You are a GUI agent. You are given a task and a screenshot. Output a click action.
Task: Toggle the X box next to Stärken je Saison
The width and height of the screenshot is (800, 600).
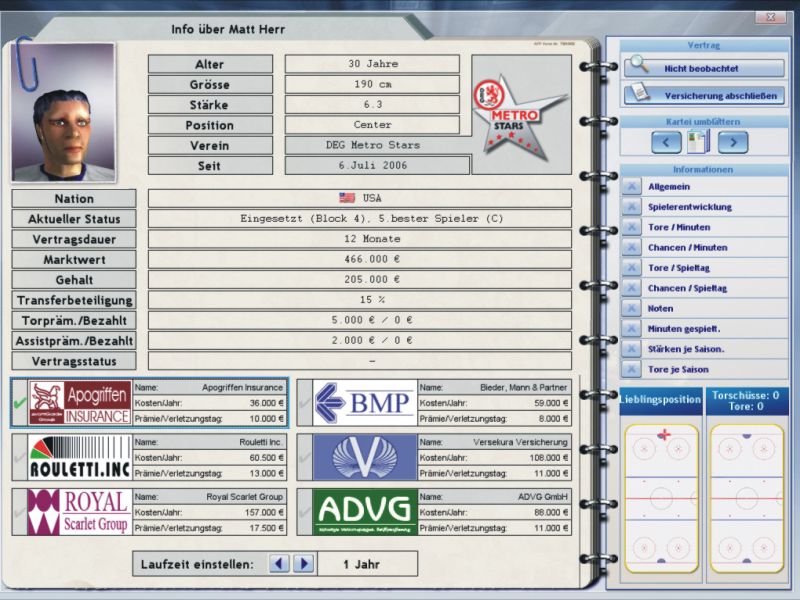pos(632,349)
